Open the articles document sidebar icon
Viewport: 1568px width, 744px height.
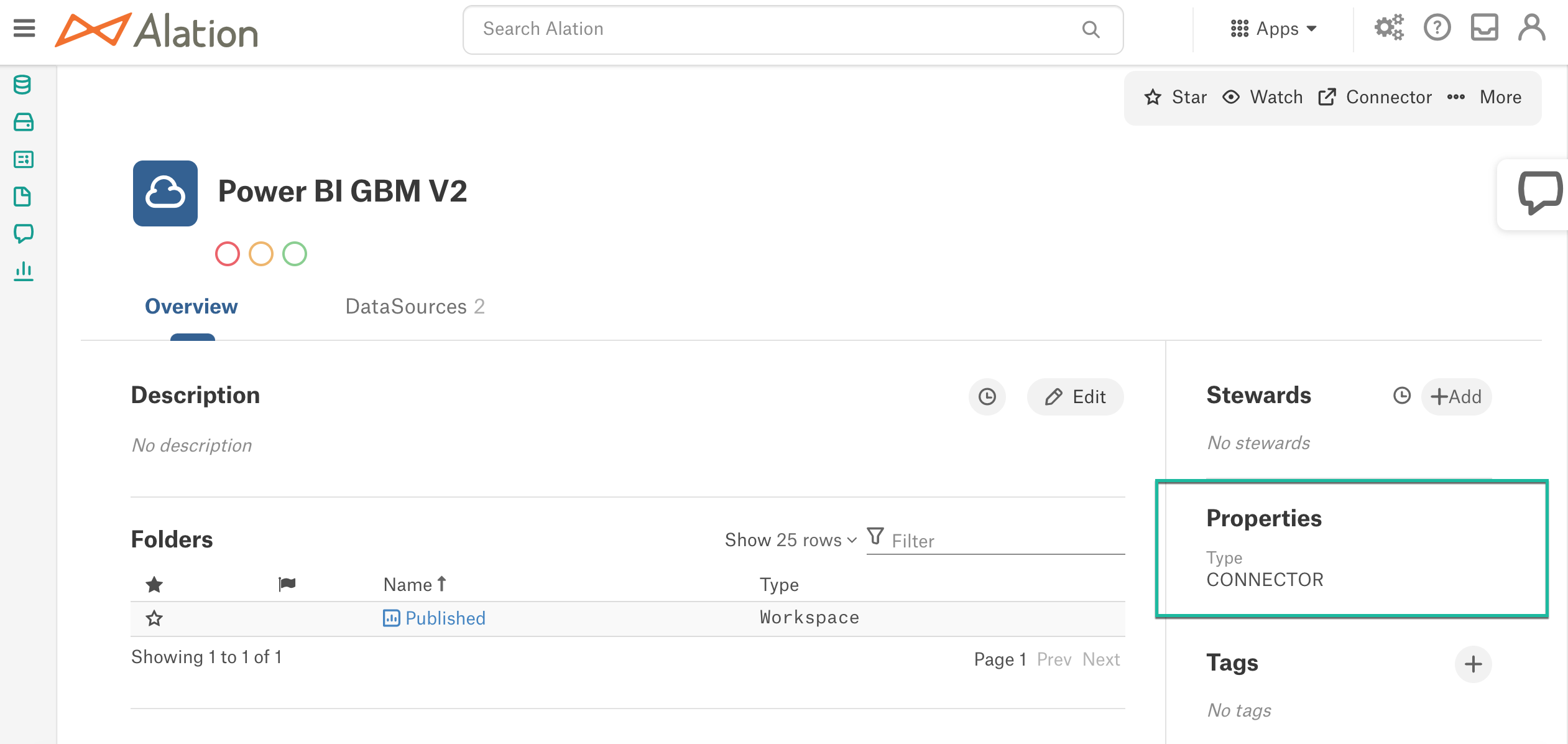[x=23, y=197]
